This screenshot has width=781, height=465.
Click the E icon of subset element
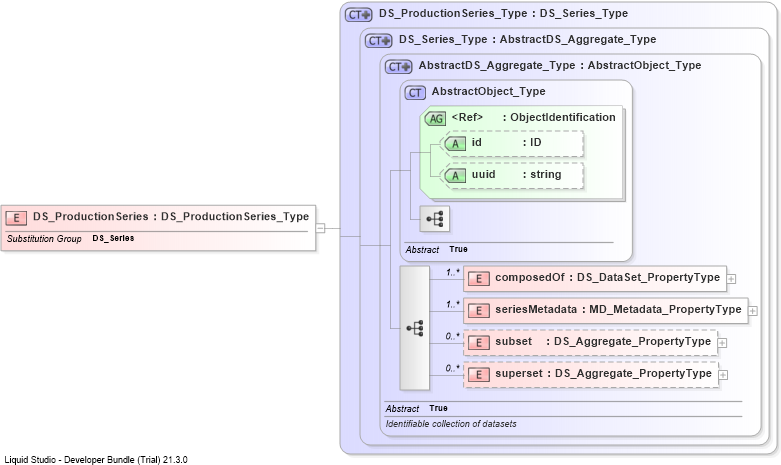tap(479, 343)
